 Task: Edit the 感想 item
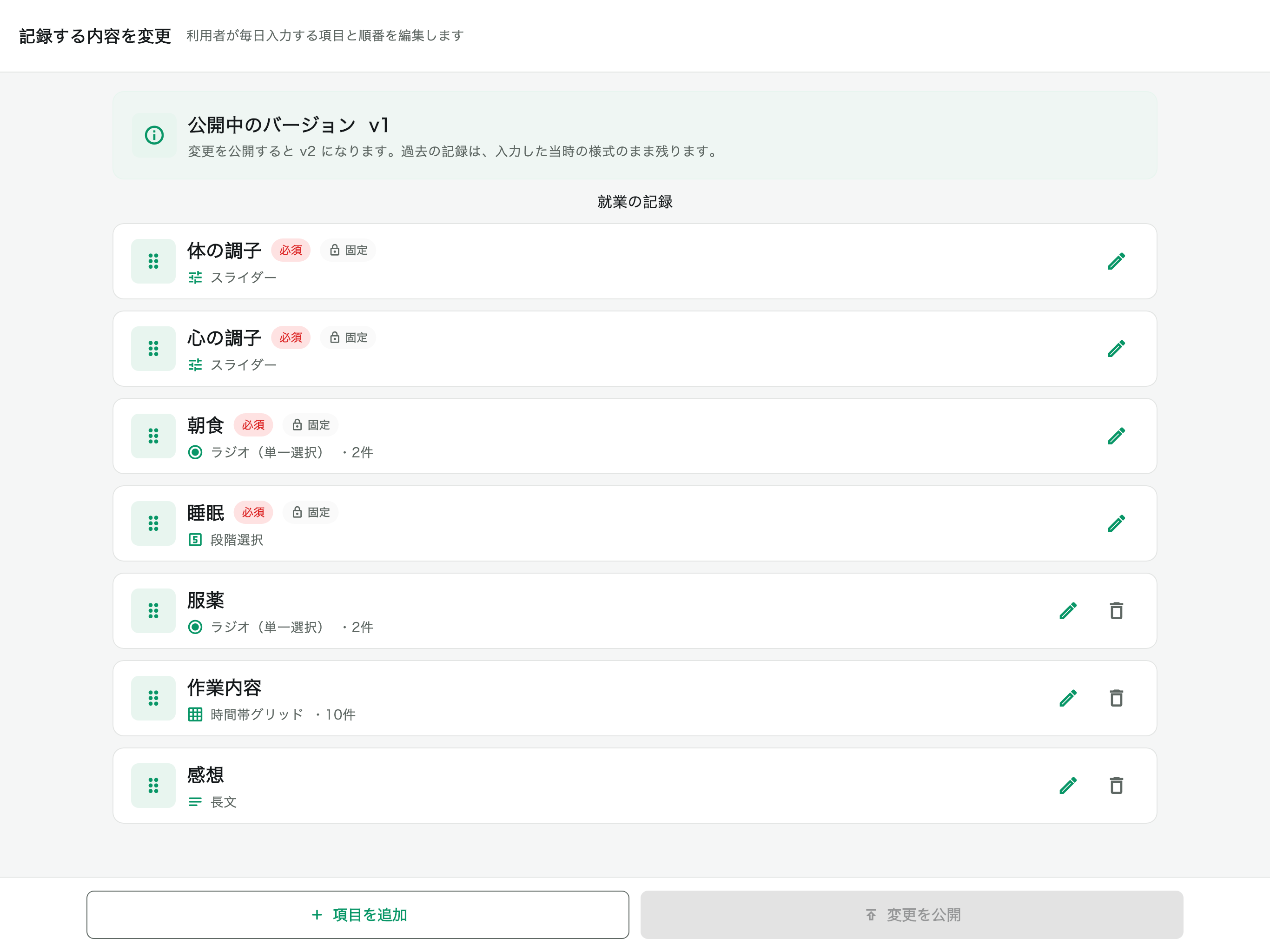[1068, 785]
